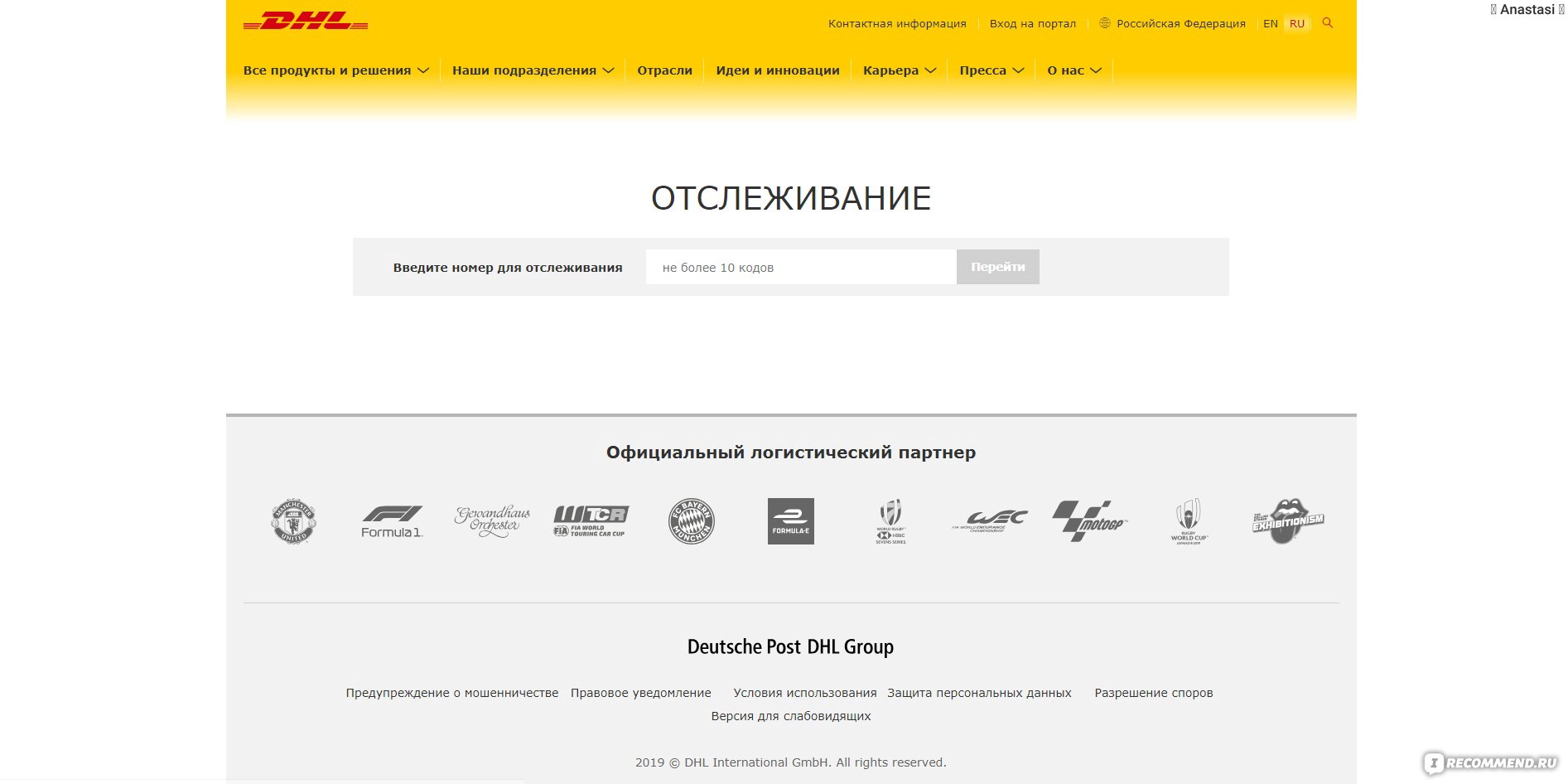Screen dimensions: 1568x784
Task: Open the Идеи и инновации menu item
Action: [778, 70]
